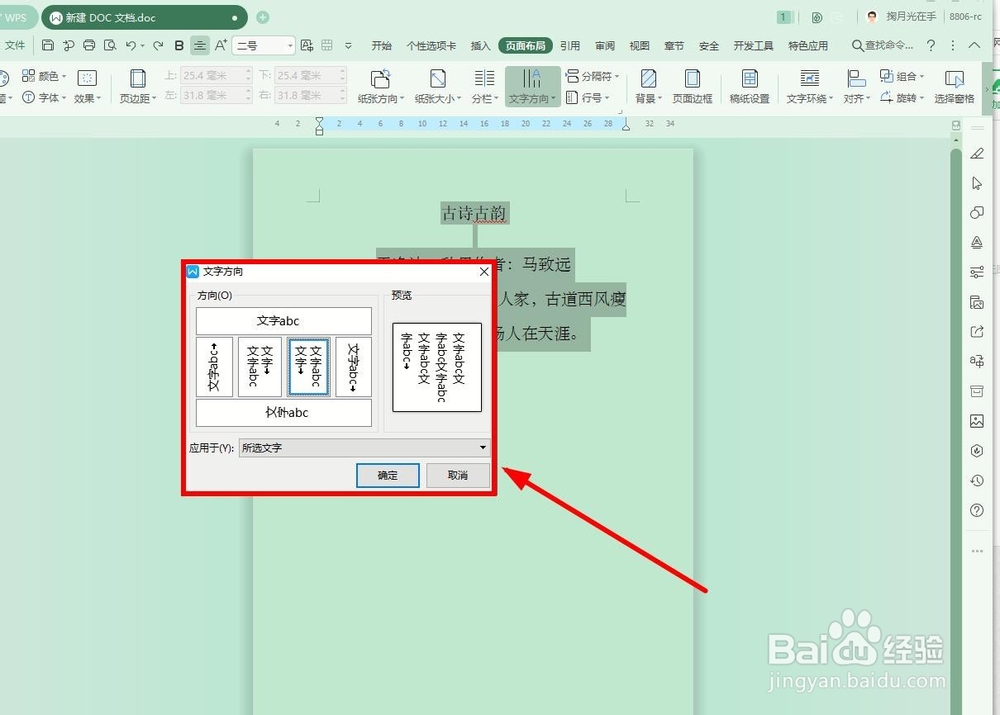This screenshot has width=1000, height=715.
Task: Open the 分栏 columns dropdown
Action: 485,85
